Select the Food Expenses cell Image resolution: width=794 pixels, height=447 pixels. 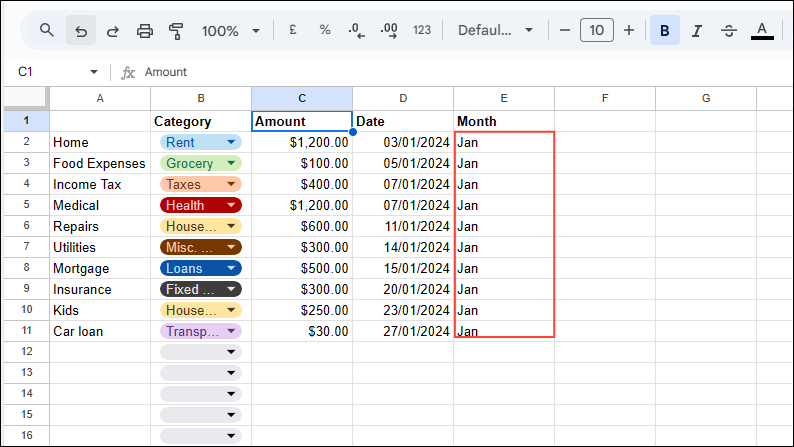click(x=100, y=163)
